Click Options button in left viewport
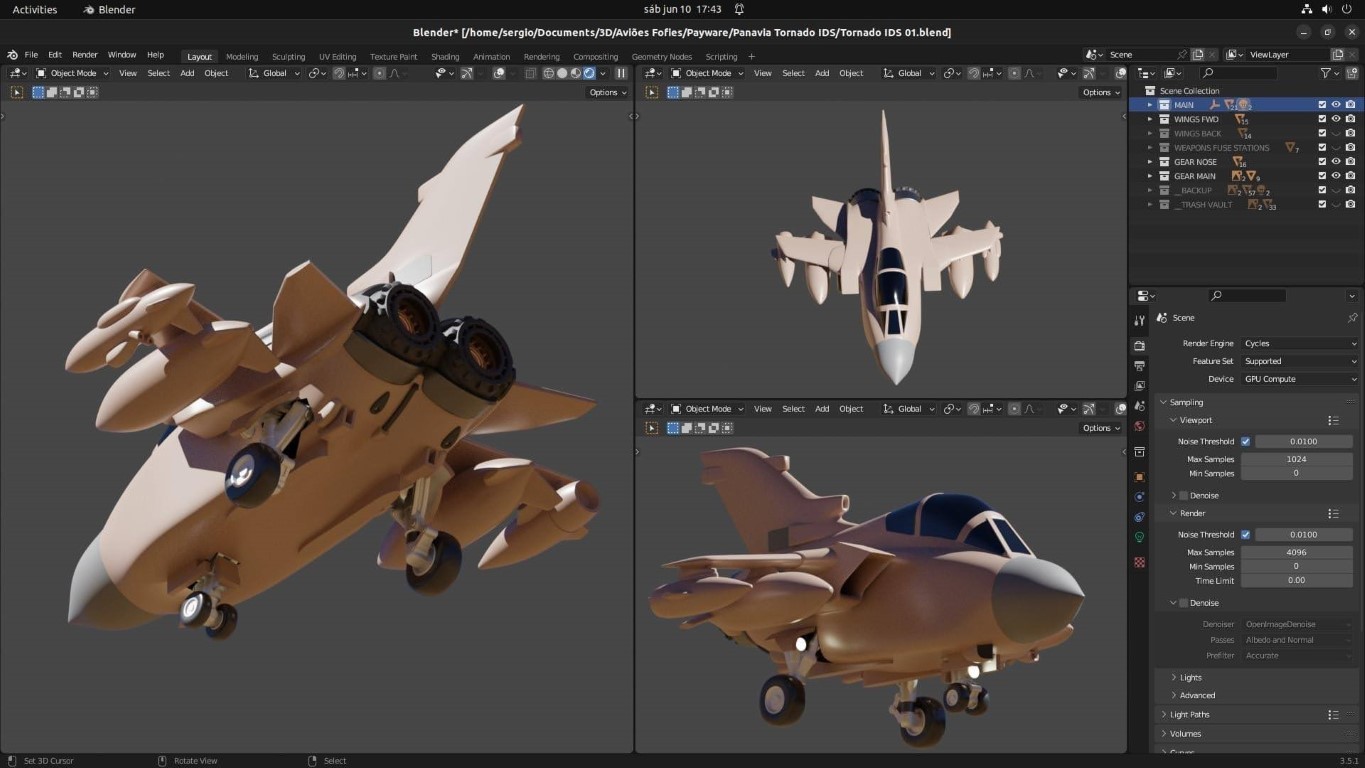 coord(607,92)
